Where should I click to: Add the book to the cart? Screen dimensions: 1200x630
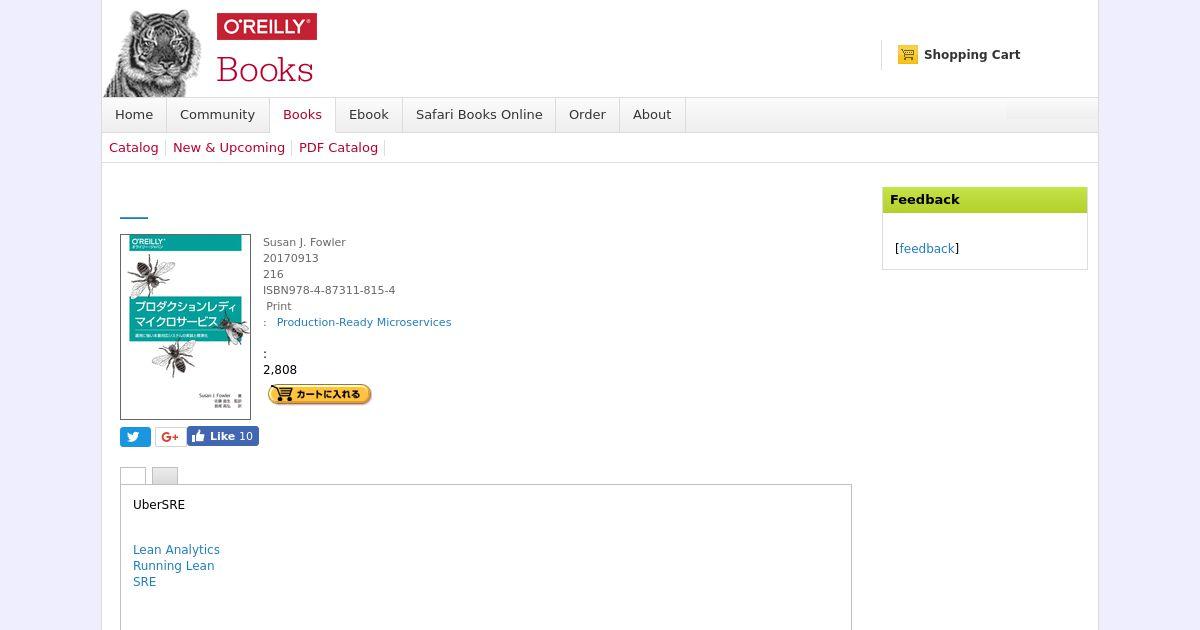tap(319, 394)
